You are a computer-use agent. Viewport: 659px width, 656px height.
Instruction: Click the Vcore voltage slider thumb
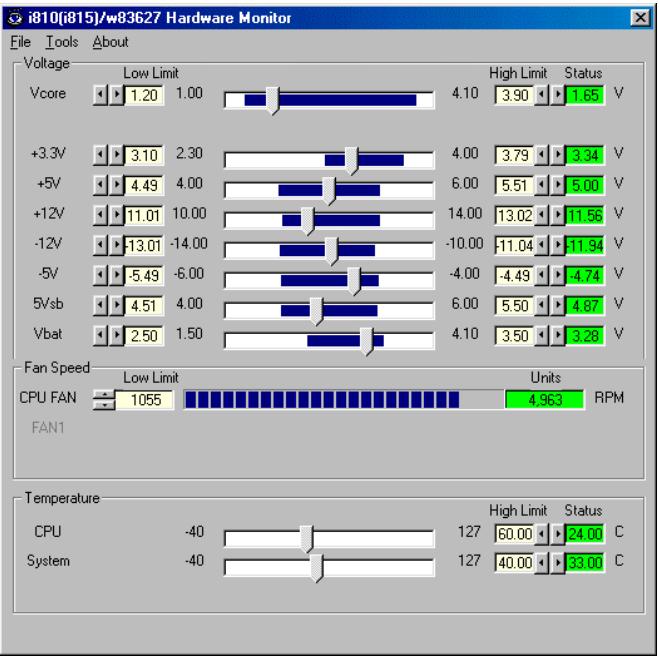tap(273, 101)
